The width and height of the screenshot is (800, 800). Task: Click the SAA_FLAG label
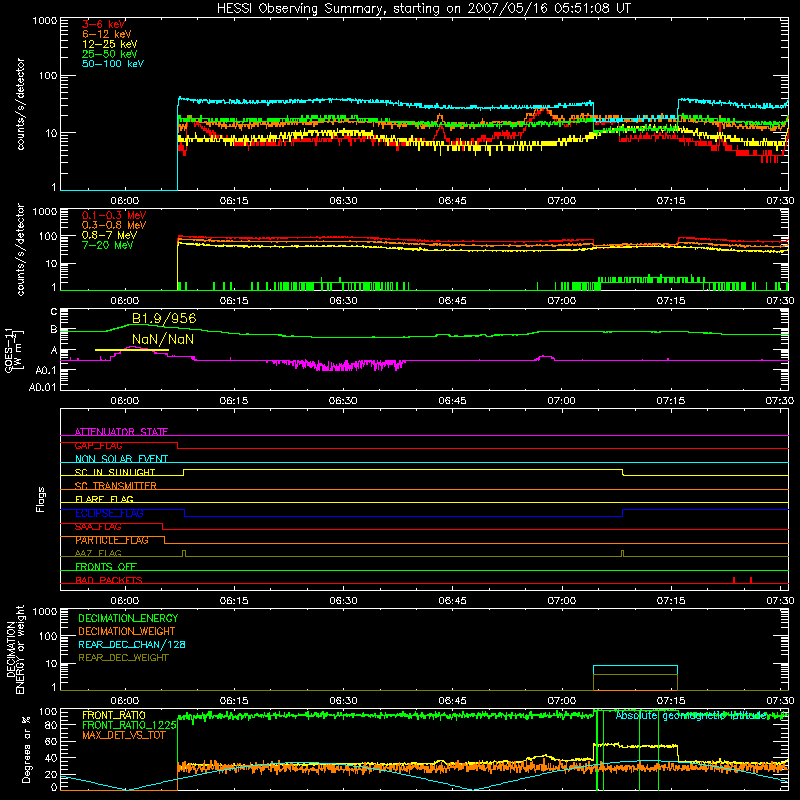tap(98, 527)
